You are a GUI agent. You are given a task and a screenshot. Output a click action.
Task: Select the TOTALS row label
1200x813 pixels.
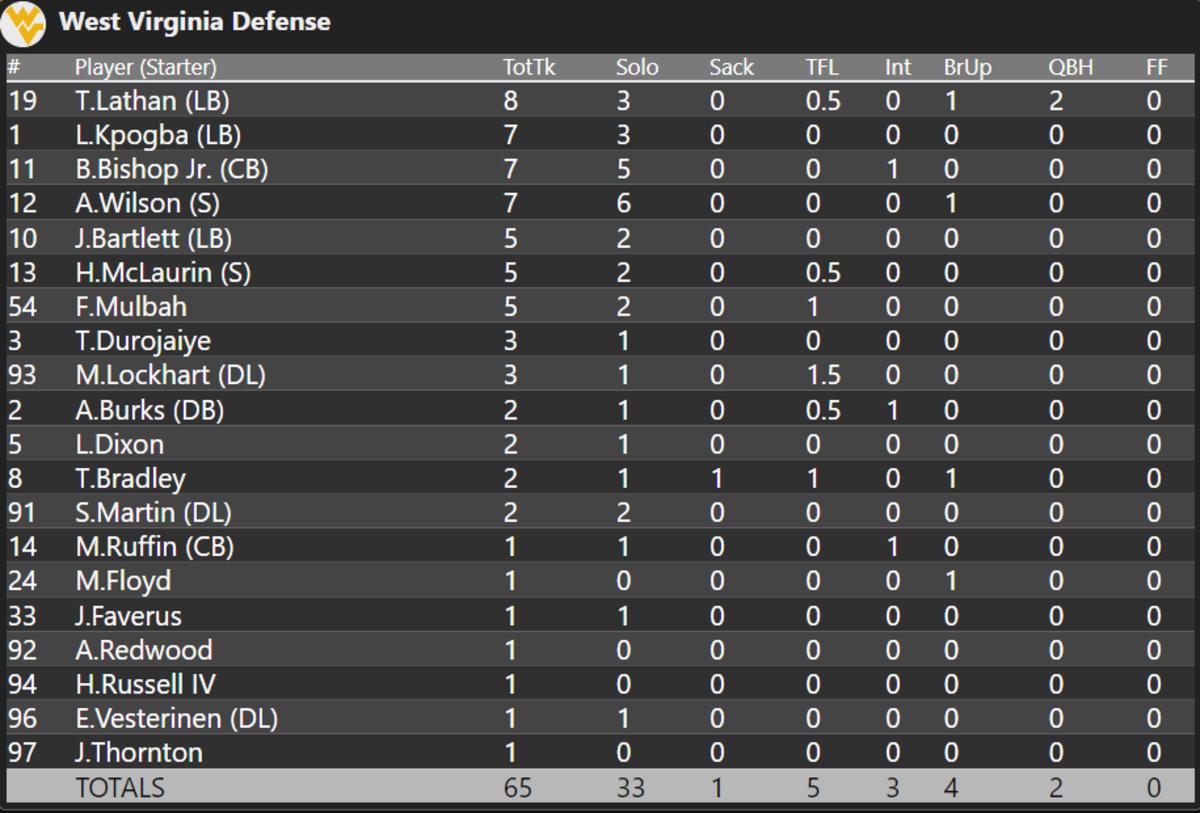(x=120, y=788)
